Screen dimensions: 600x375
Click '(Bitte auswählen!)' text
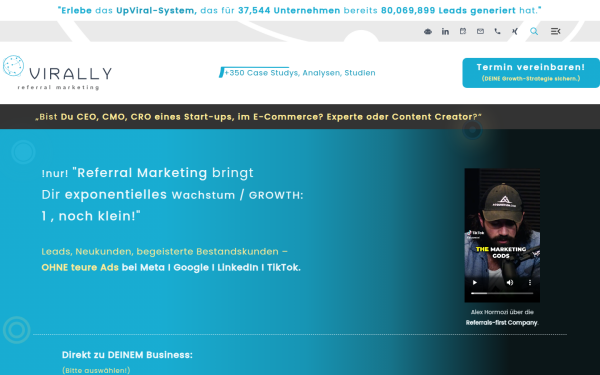click(x=96, y=370)
